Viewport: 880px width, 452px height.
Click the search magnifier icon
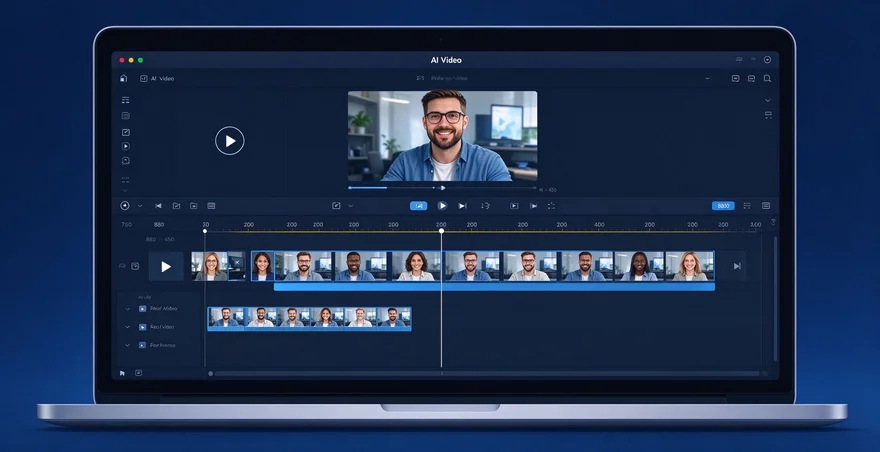[x=767, y=79]
